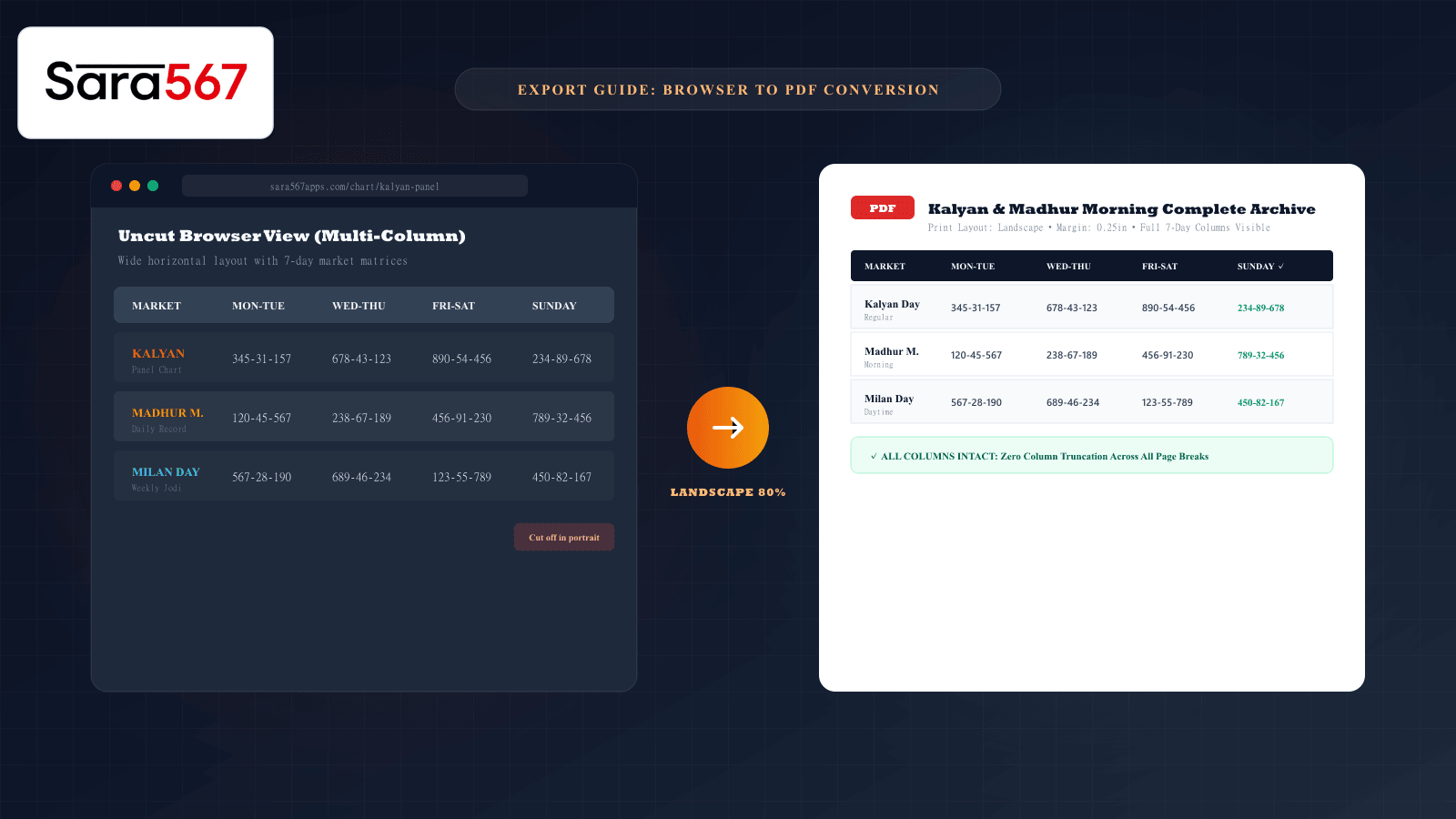Select SUNDAY header in browser table

click(554, 306)
